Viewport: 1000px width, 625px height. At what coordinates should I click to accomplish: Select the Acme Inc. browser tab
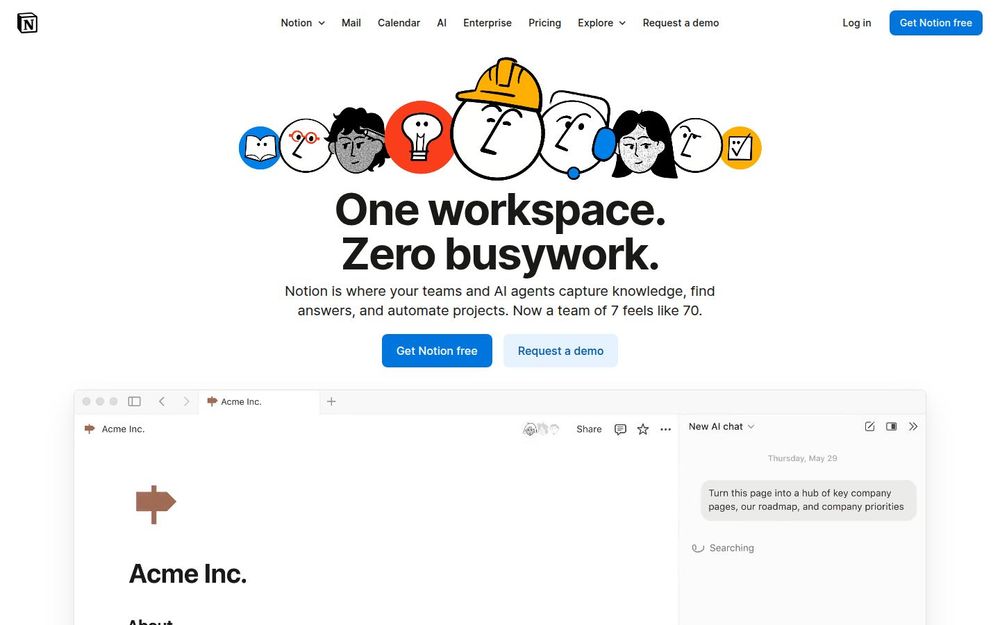(x=259, y=402)
